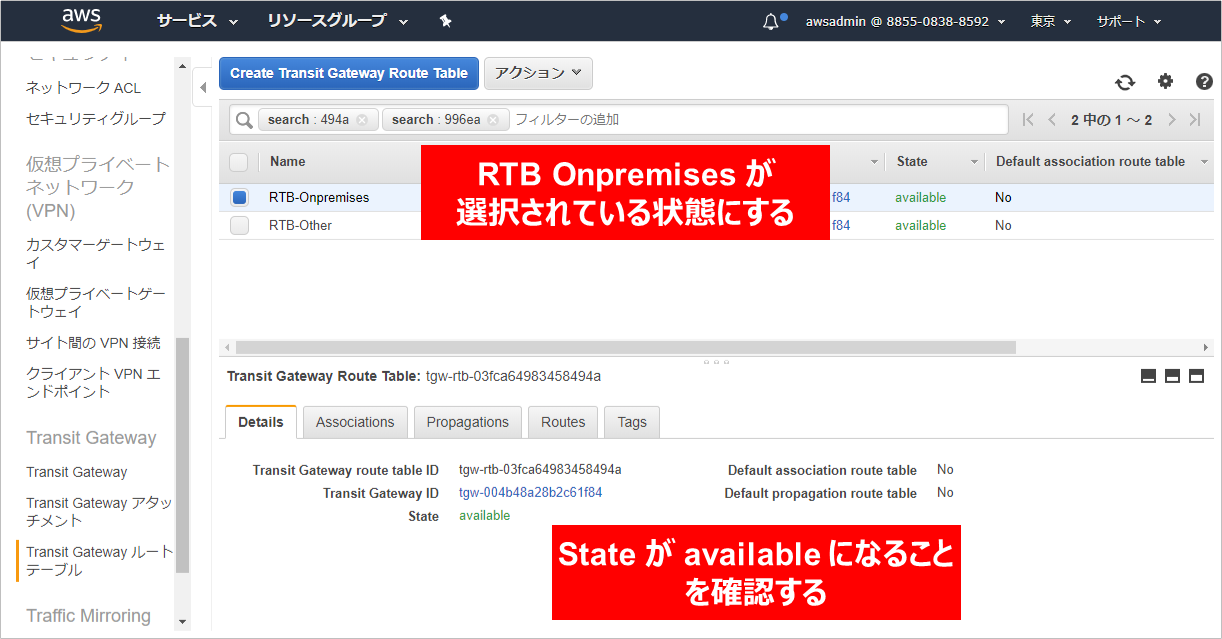This screenshot has width=1222, height=639.
Task: Open the notifications bell icon
Action: [770, 21]
